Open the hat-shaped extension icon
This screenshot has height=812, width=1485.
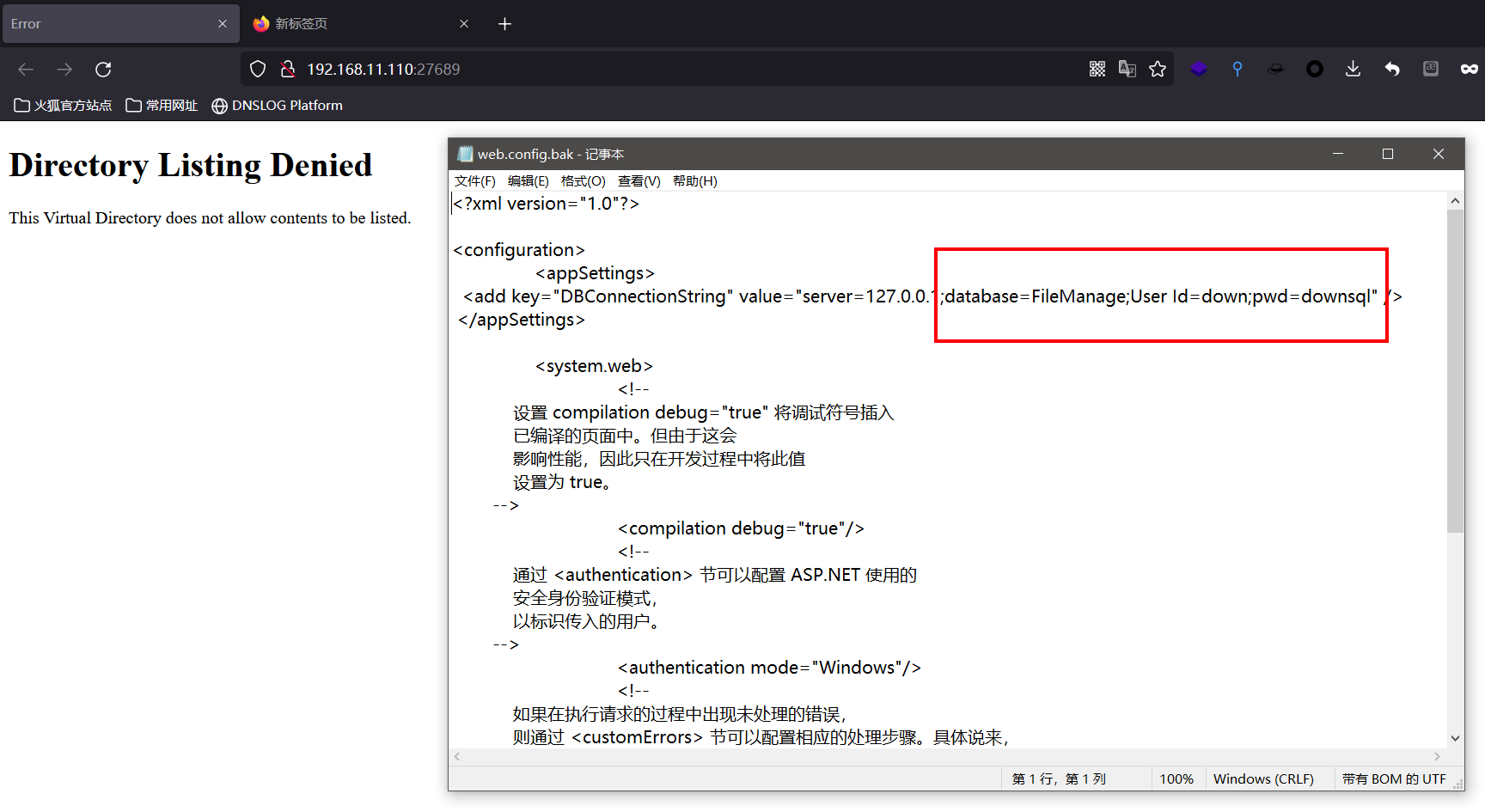[1276, 69]
